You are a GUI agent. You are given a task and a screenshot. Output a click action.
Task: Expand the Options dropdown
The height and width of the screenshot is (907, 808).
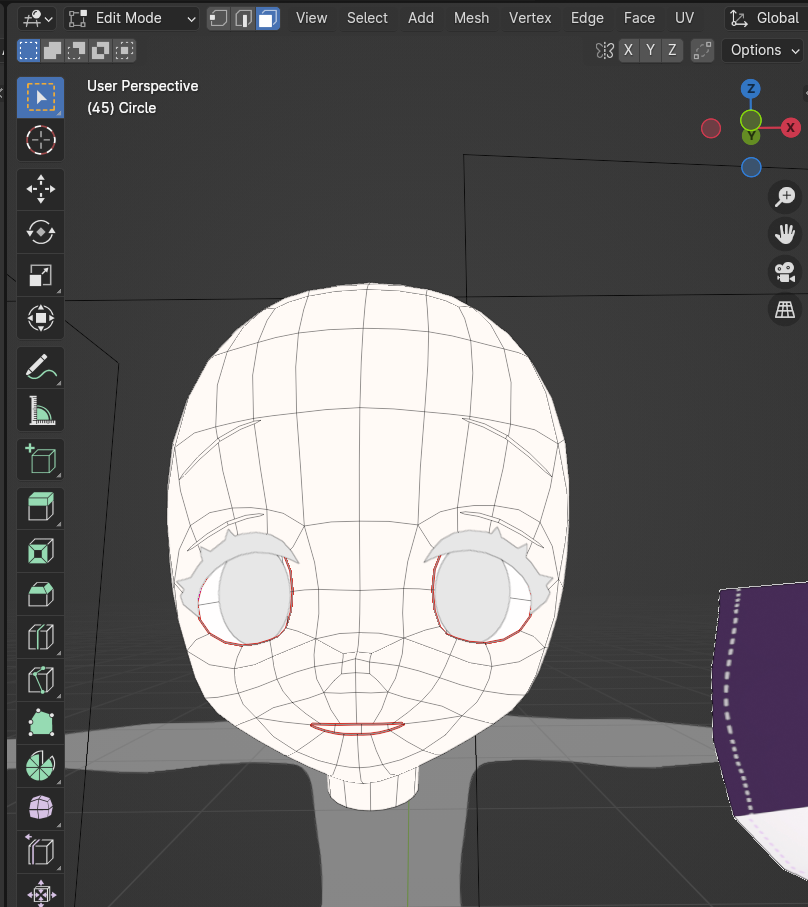(763, 50)
